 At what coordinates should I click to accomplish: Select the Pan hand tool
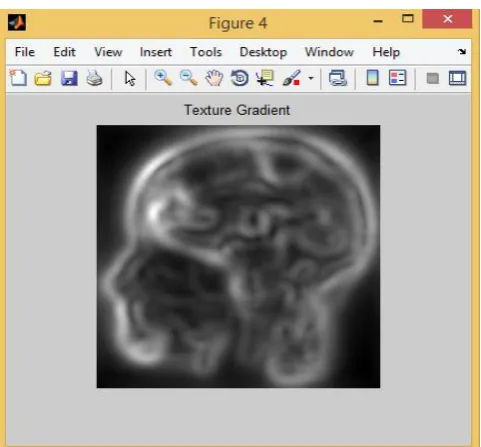[x=214, y=79]
